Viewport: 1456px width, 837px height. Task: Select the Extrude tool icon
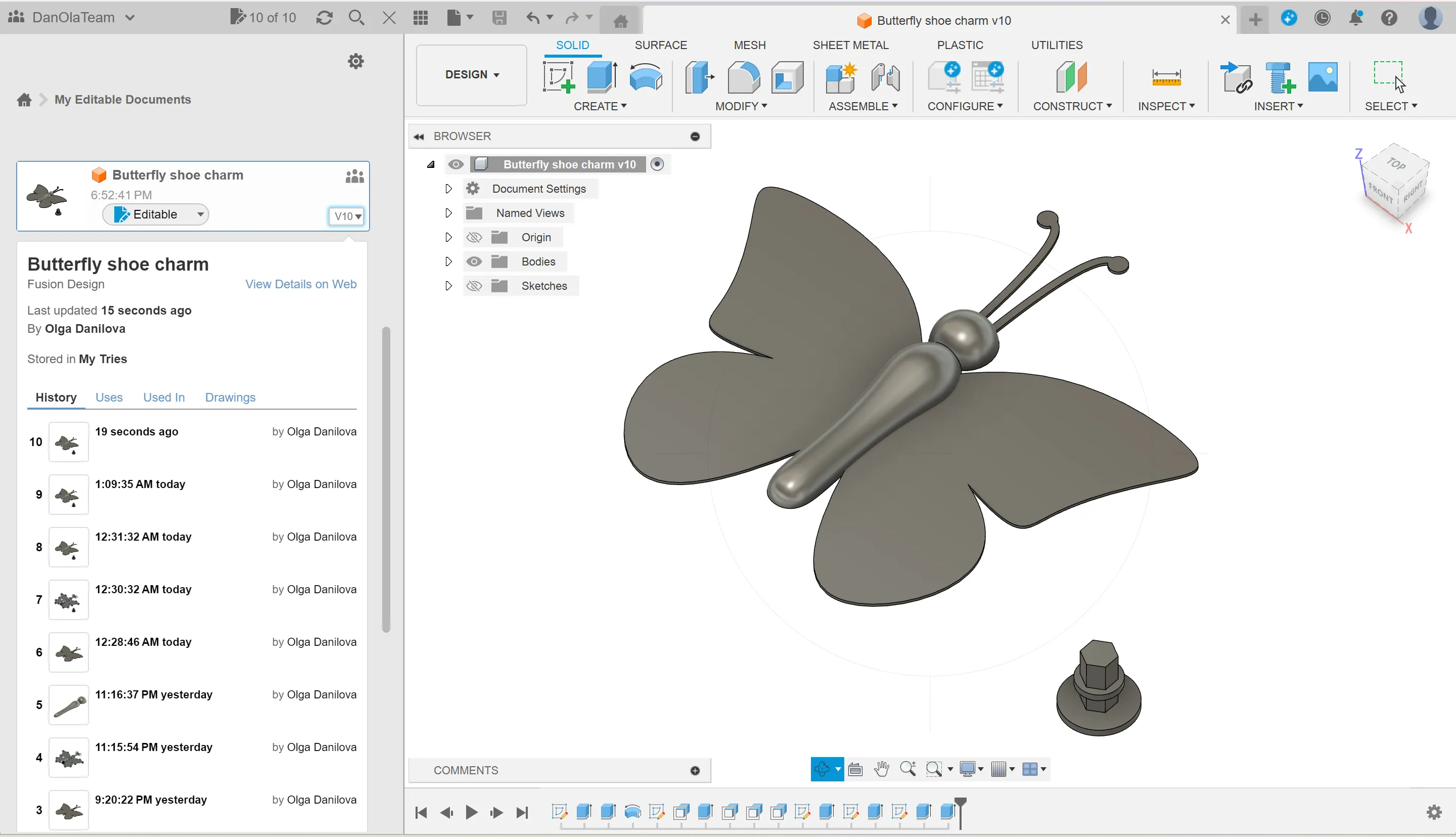pos(602,77)
